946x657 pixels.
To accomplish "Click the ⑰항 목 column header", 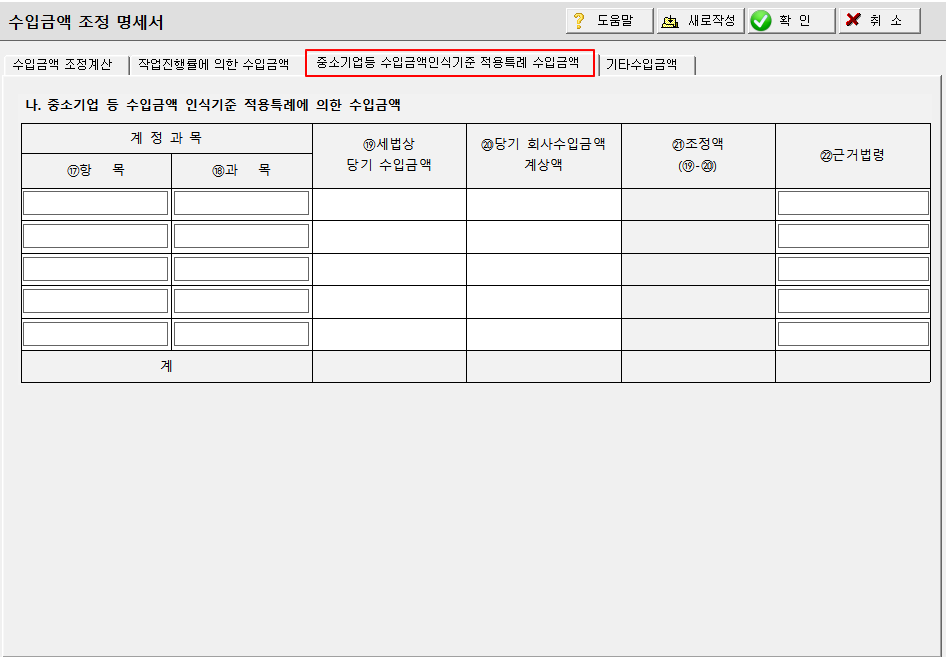I will [x=96, y=171].
